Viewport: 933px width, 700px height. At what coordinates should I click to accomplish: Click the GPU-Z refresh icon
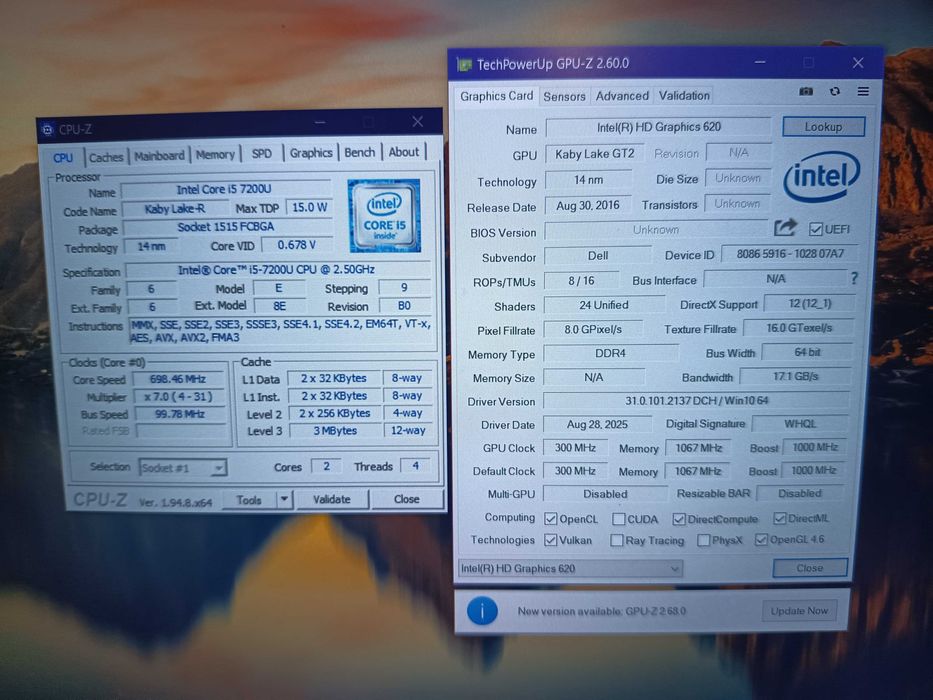(x=835, y=91)
